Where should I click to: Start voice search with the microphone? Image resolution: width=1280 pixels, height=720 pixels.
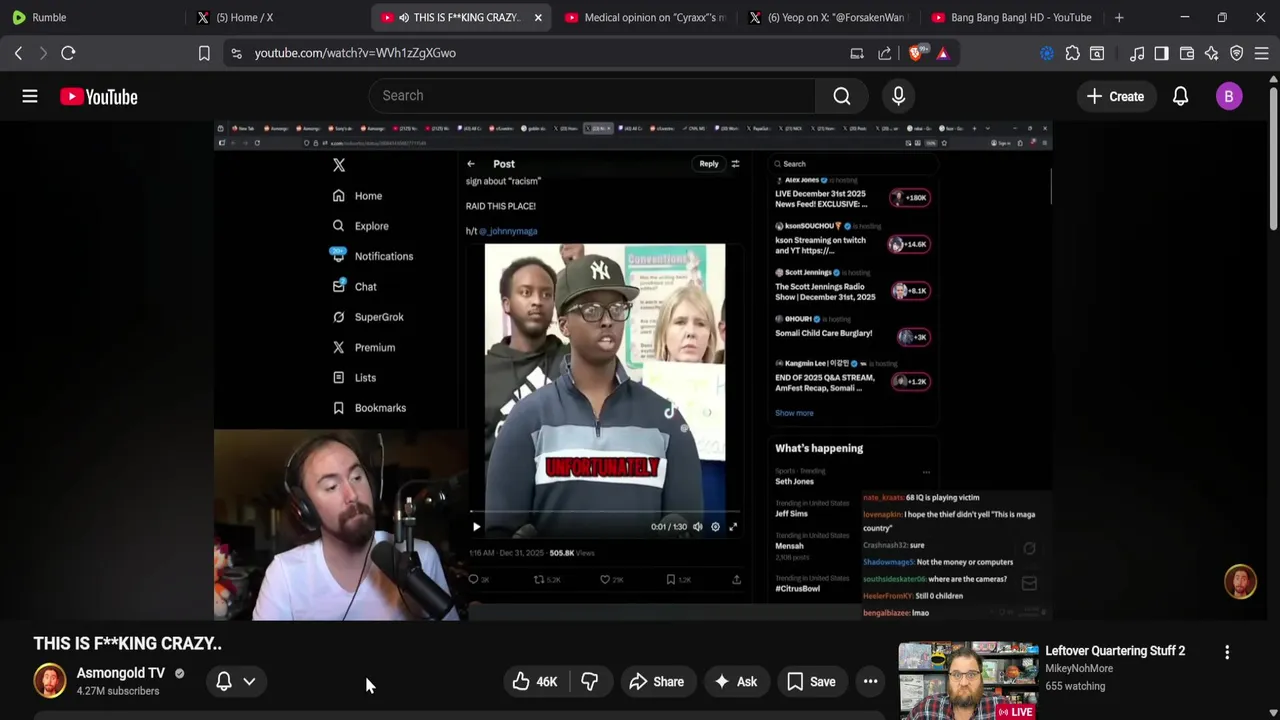click(x=898, y=96)
